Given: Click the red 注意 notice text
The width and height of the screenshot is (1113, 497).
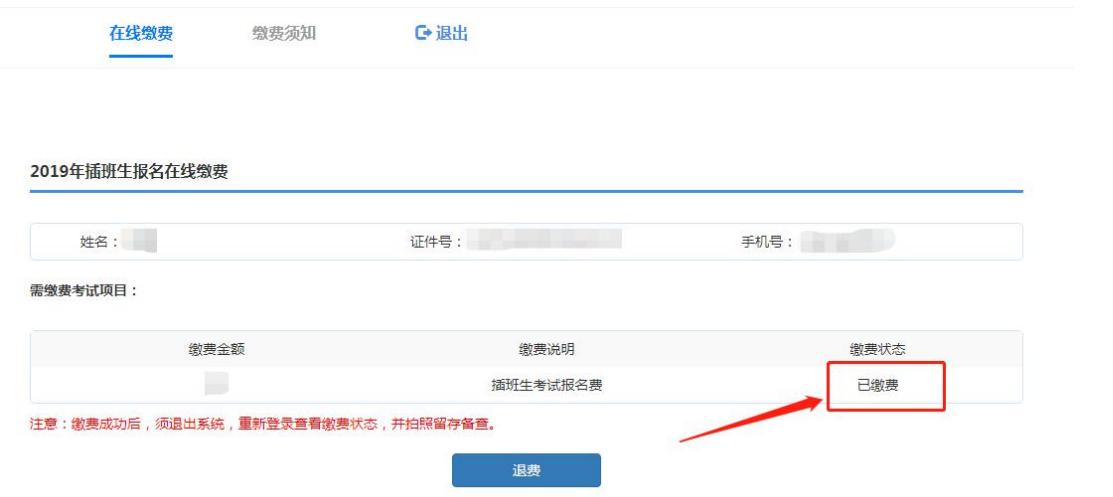Looking at the screenshot, I should pyautogui.click(x=262, y=425).
